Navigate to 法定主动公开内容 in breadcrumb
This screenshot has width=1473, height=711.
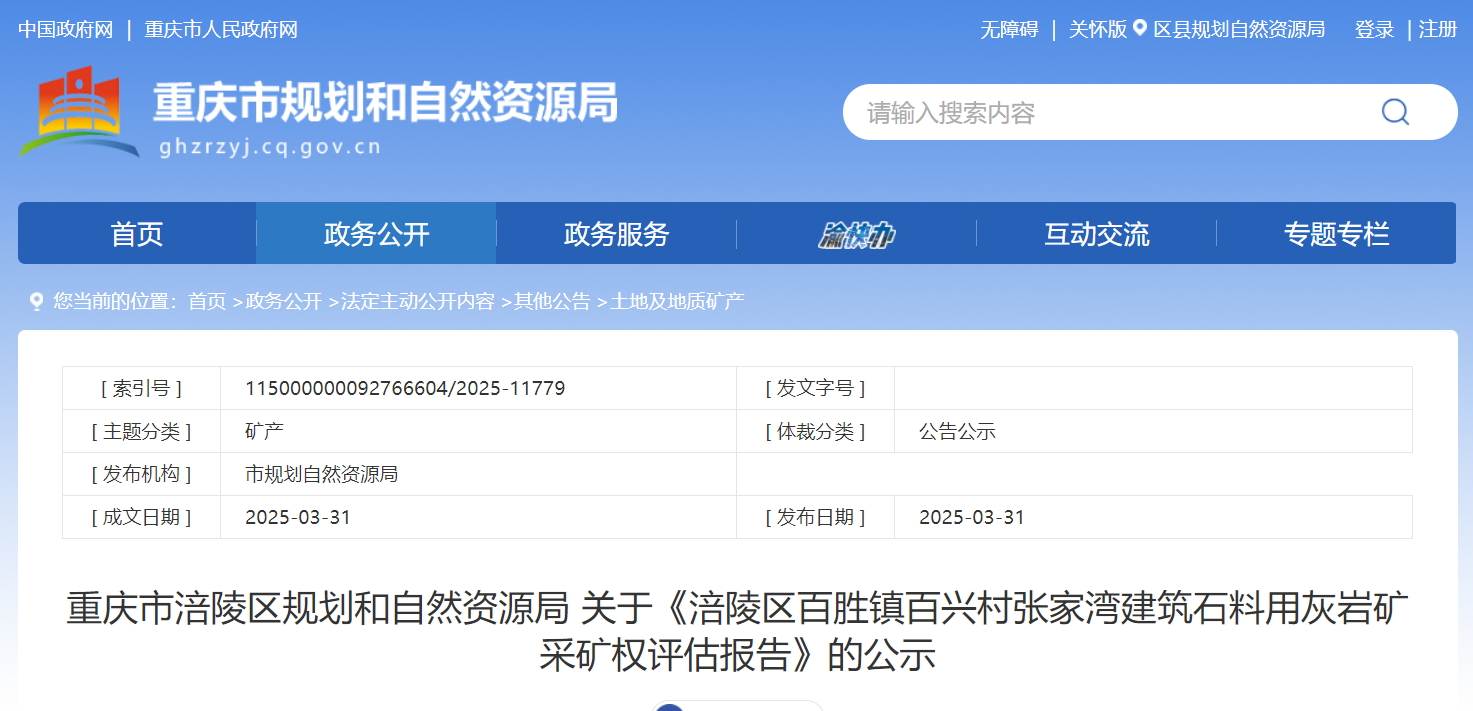coord(417,301)
